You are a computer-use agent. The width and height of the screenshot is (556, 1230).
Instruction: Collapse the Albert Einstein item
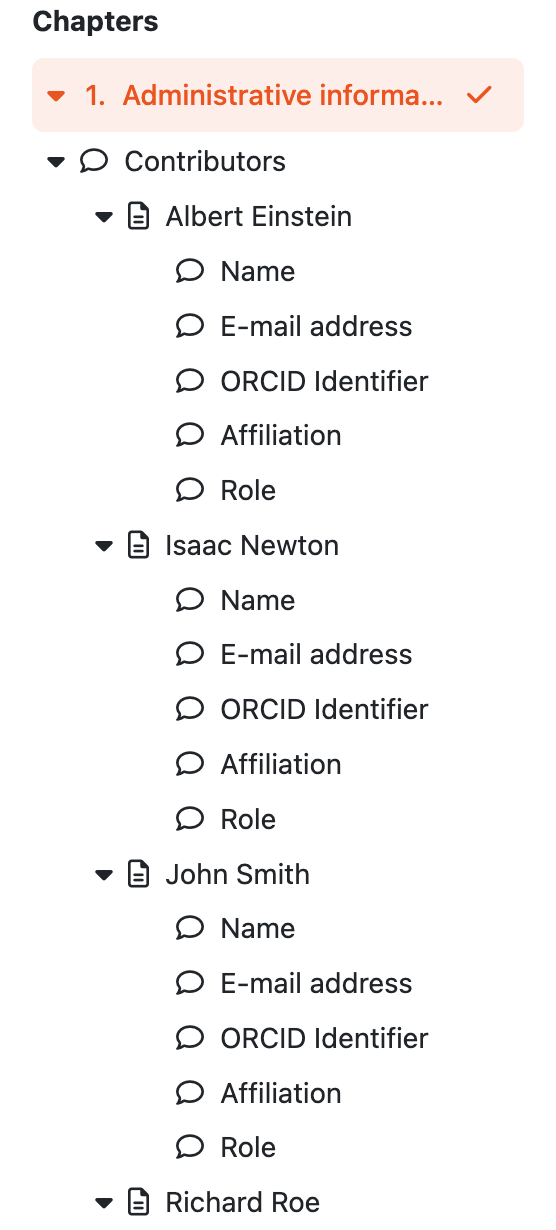coord(104,217)
